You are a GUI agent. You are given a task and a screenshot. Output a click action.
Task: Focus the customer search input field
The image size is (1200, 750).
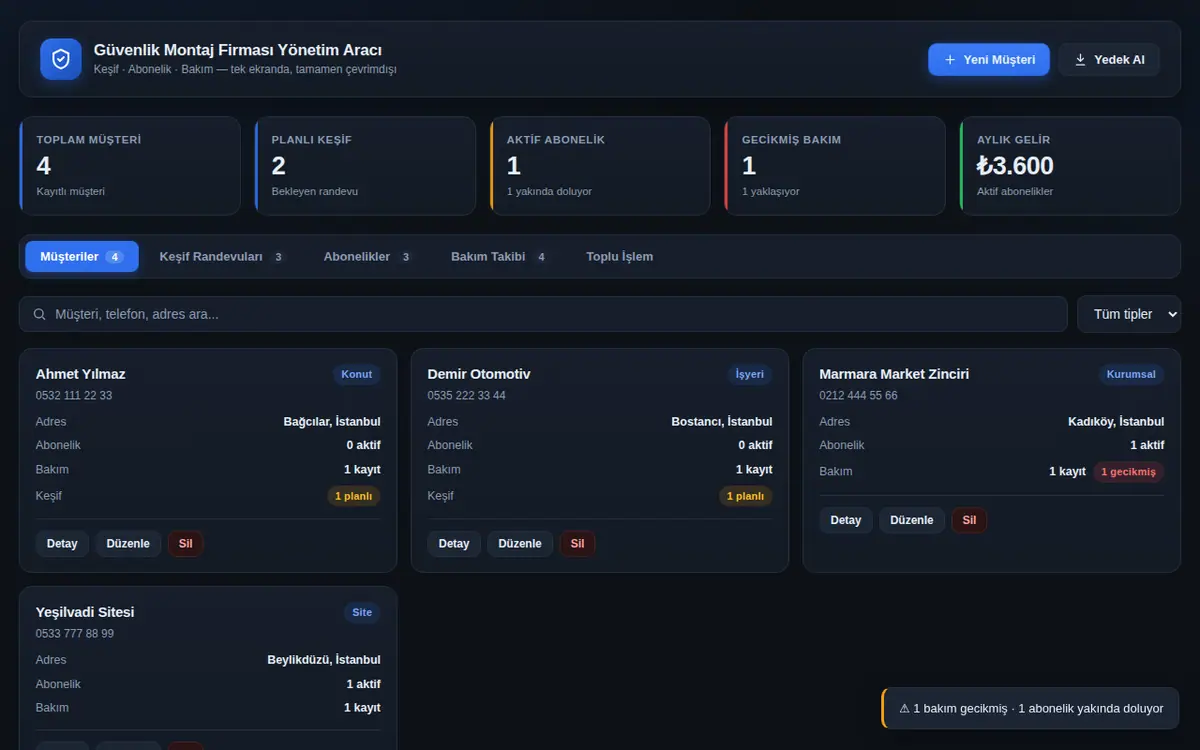tap(543, 314)
